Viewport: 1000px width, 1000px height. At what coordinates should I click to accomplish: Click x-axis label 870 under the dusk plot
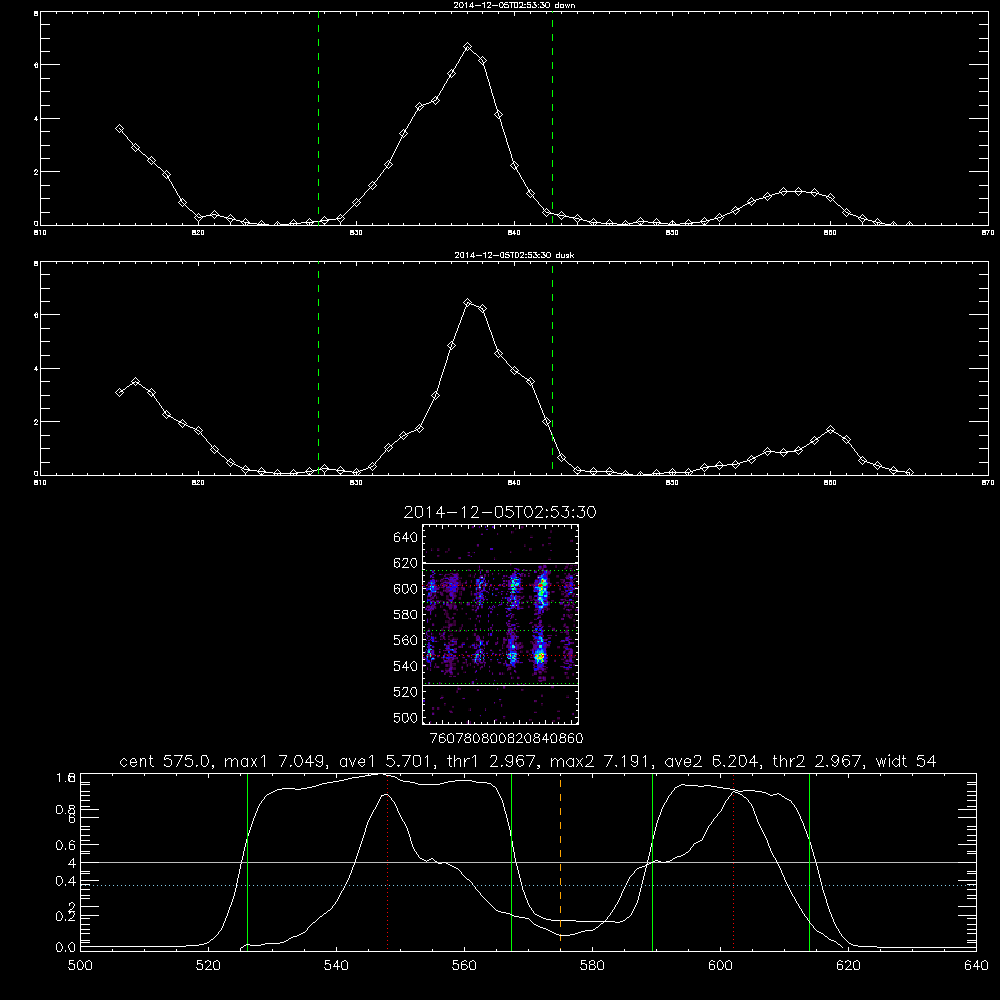pyautogui.click(x=988, y=483)
